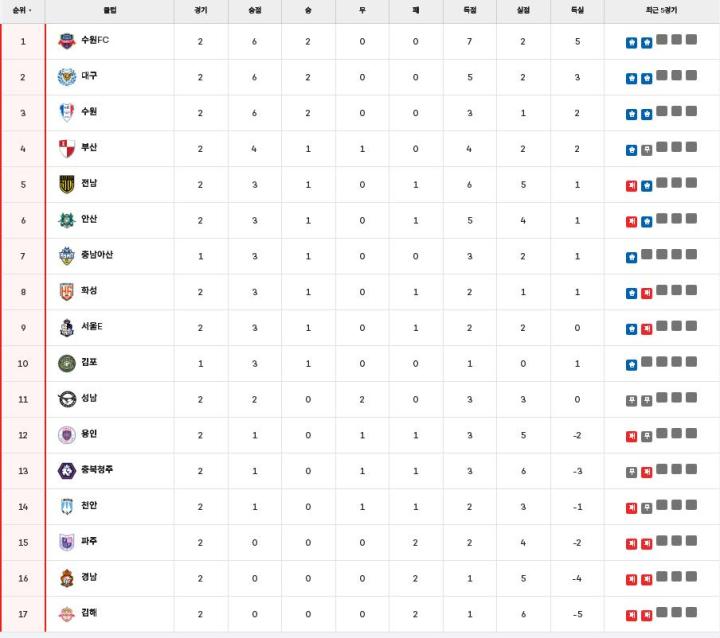
Task: Click the 성남 club logo
Action: [67, 399]
